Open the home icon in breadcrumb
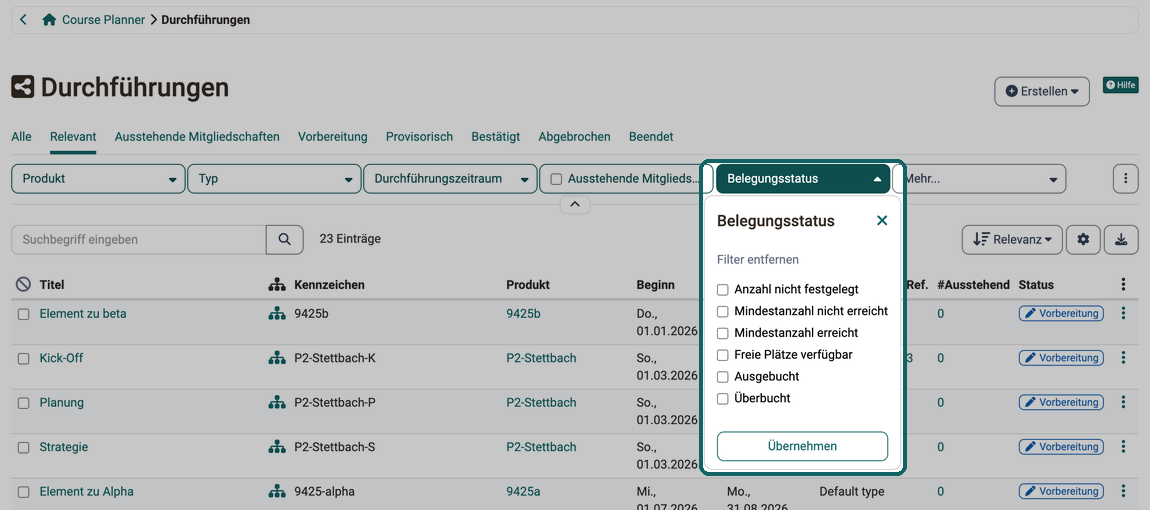 49,20
